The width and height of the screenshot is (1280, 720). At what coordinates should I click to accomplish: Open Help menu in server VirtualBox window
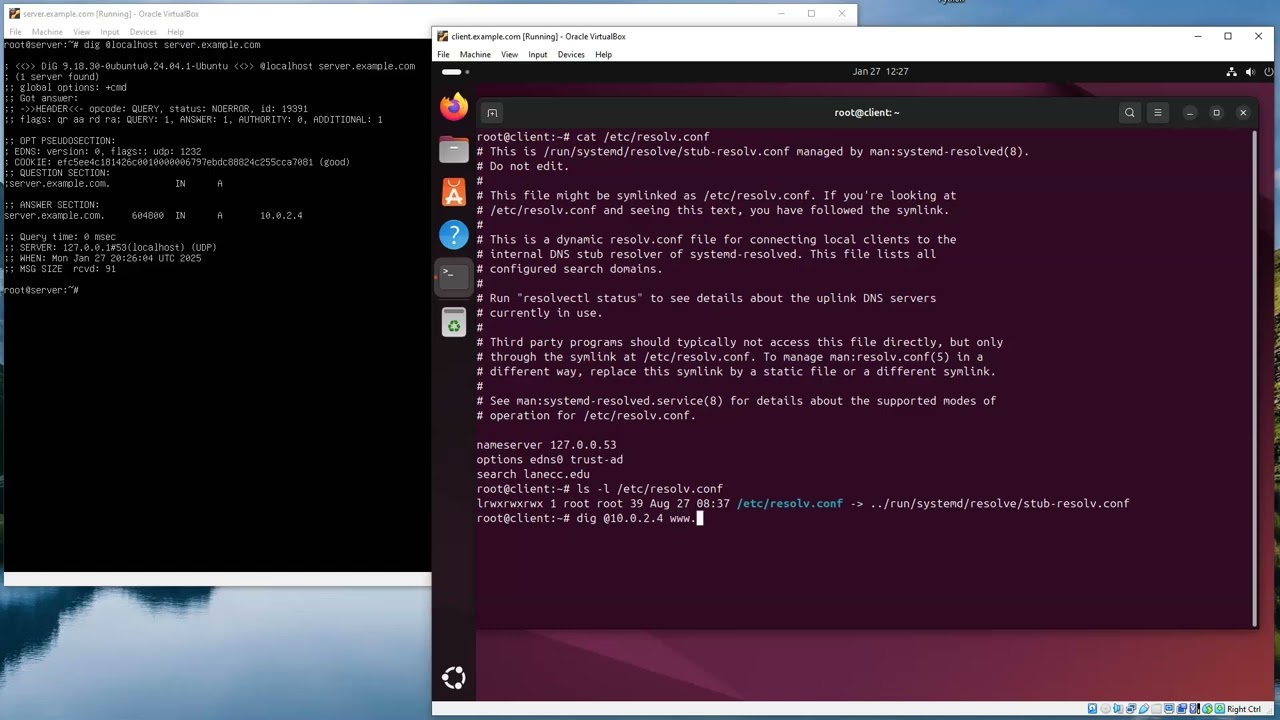click(x=175, y=32)
